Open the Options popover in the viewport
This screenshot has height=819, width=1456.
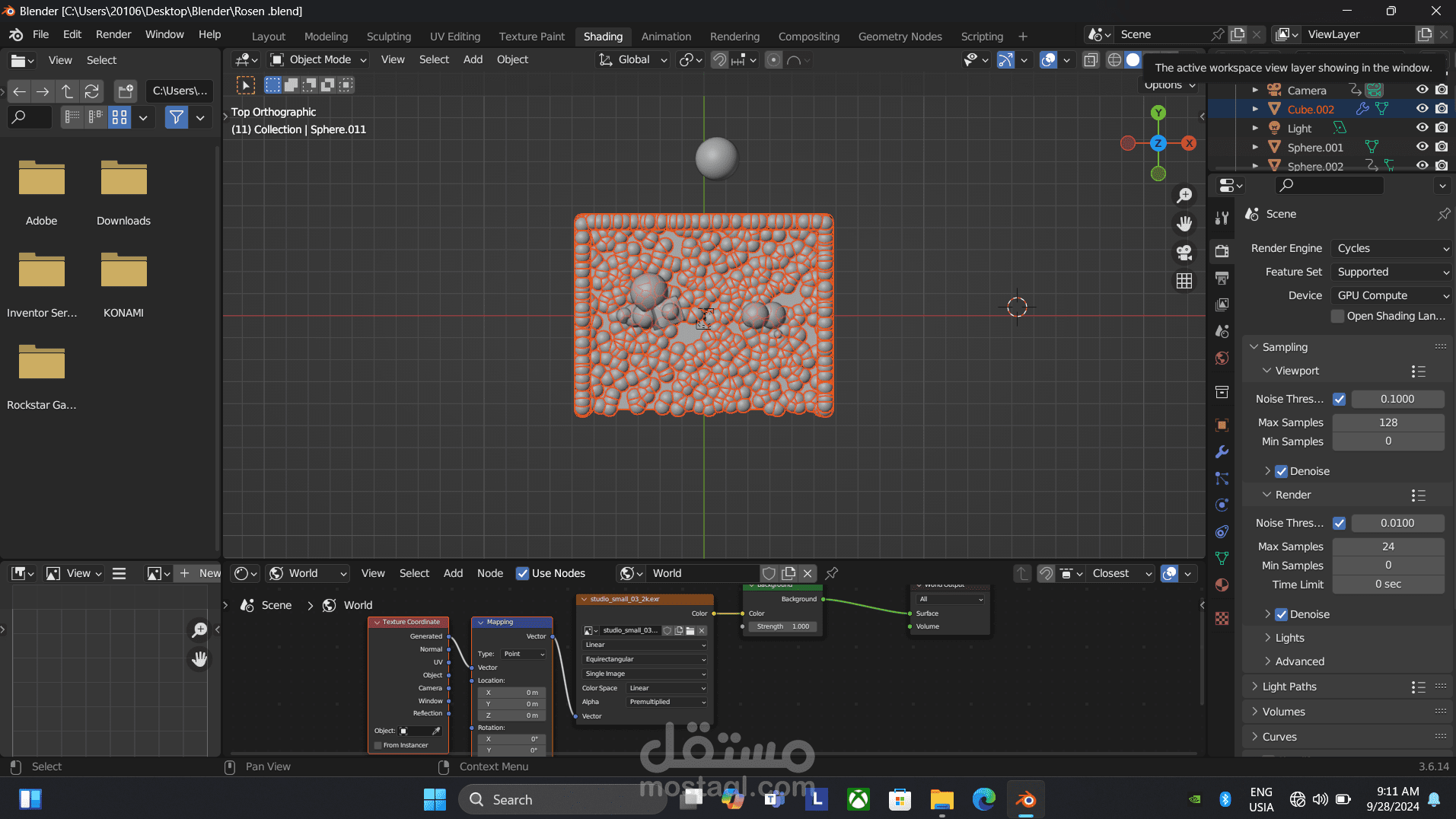[x=1170, y=85]
